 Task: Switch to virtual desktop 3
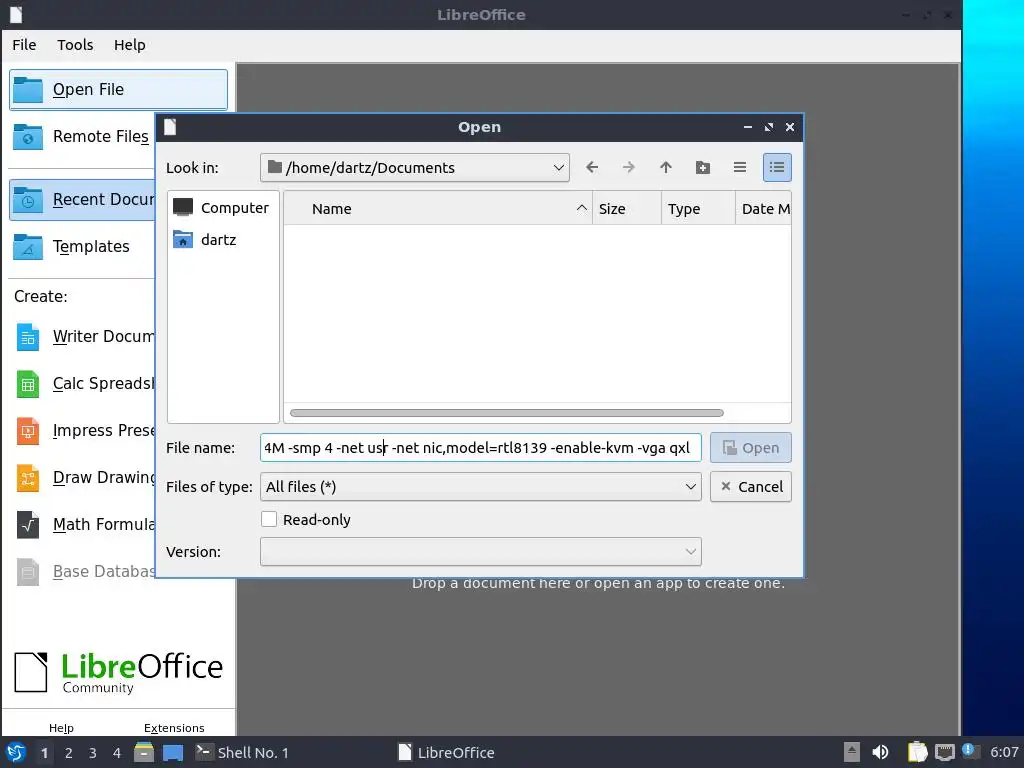click(x=93, y=753)
